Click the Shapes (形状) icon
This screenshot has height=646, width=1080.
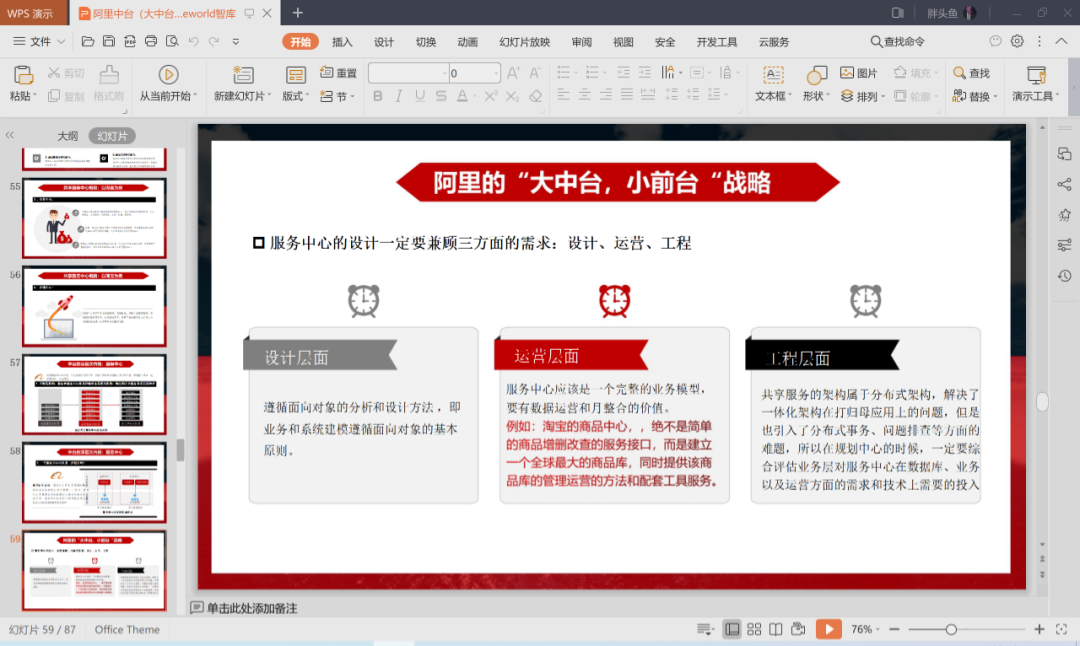coord(816,75)
